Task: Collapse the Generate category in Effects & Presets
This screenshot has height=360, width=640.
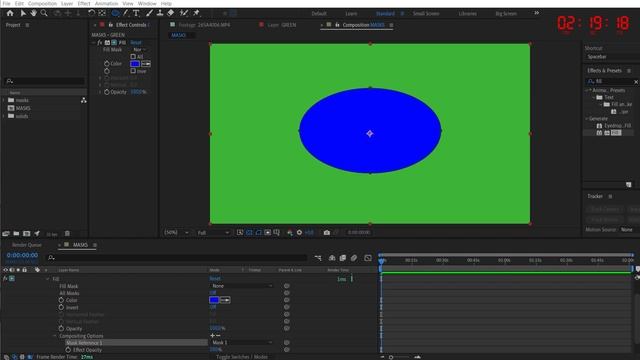Action: pyautogui.click(x=587, y=118)
